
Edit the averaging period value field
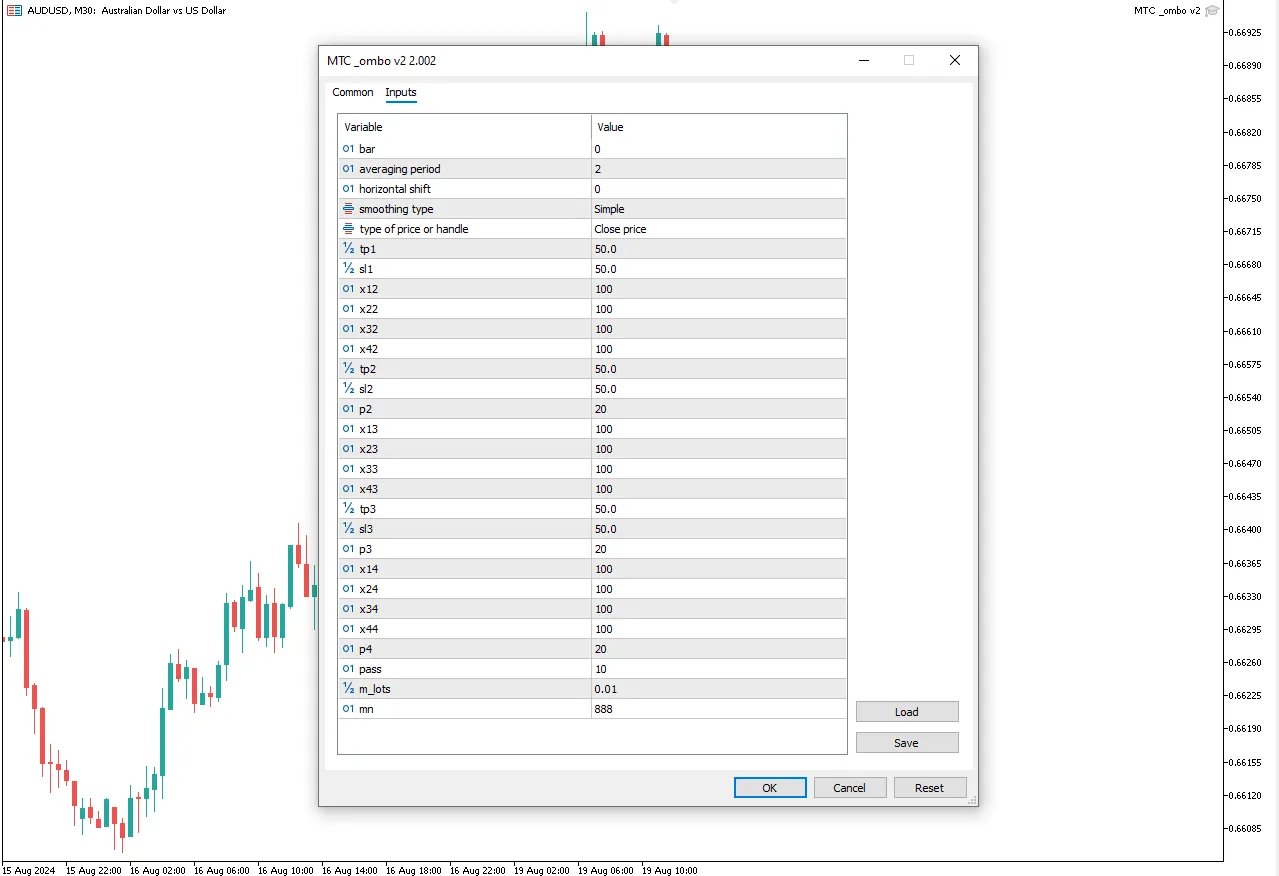tap(718, 169)
